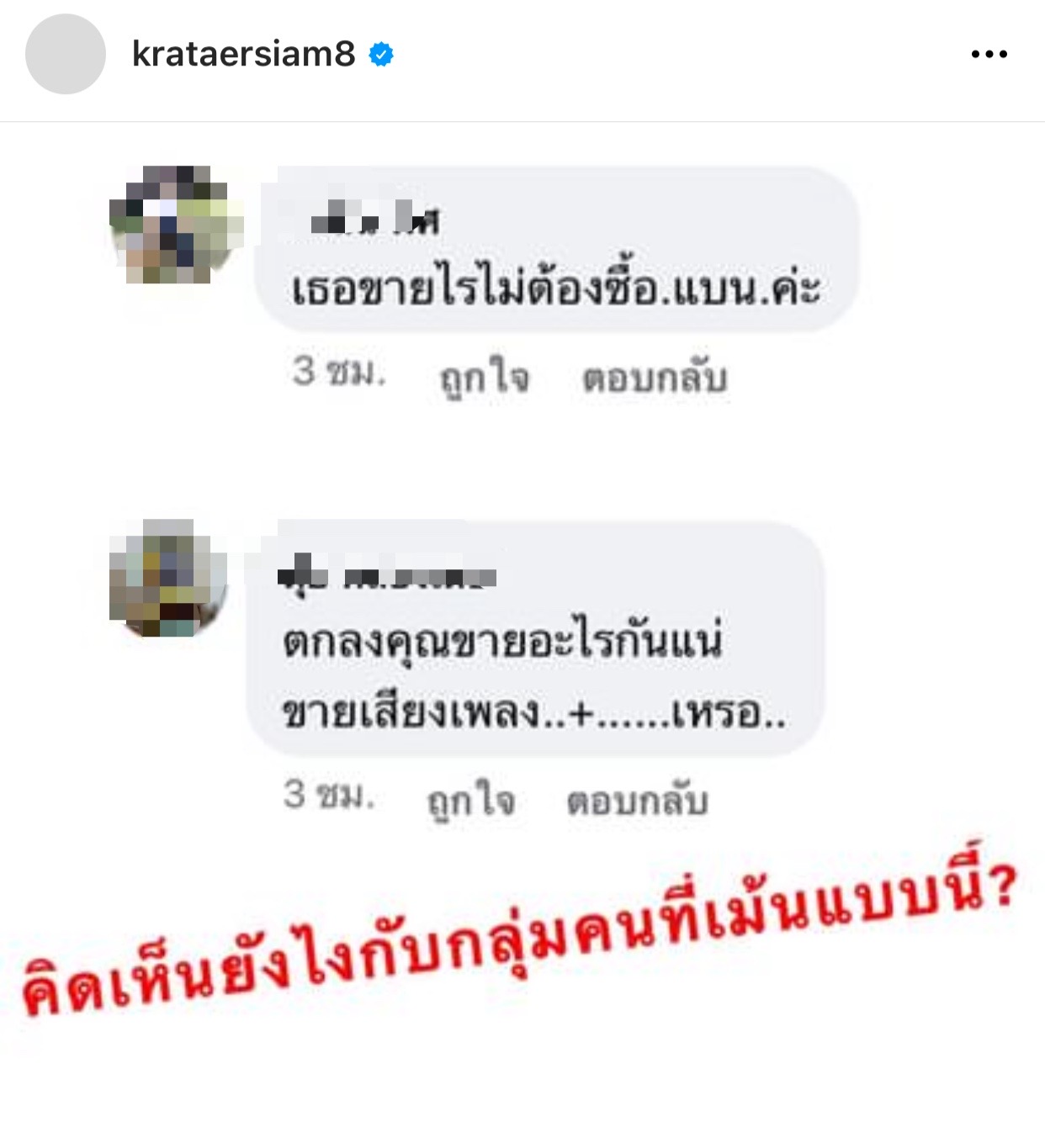
Task: Open the three-dot more options menu
Action: (989, 54)
